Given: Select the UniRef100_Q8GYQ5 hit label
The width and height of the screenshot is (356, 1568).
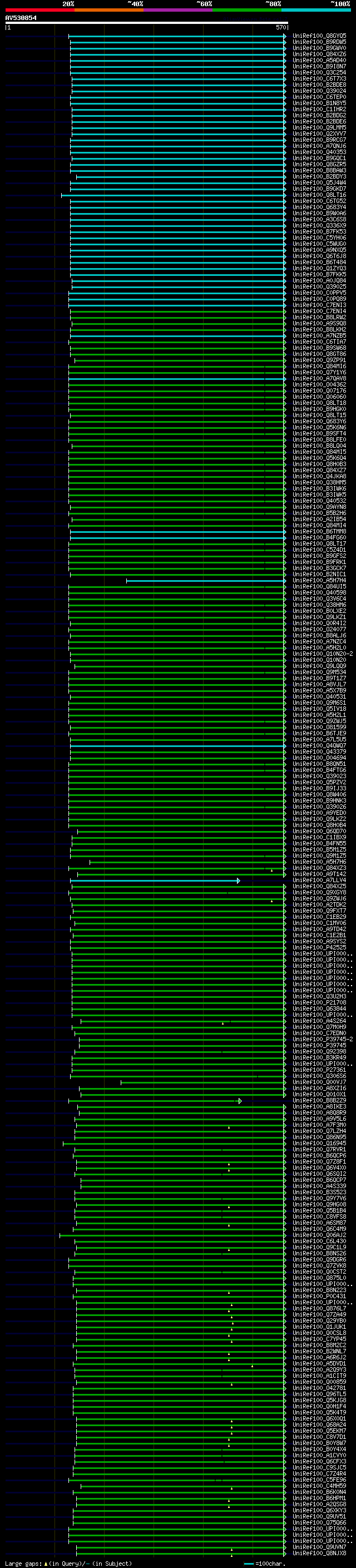Looking at the screenshot, I should 319,36.
